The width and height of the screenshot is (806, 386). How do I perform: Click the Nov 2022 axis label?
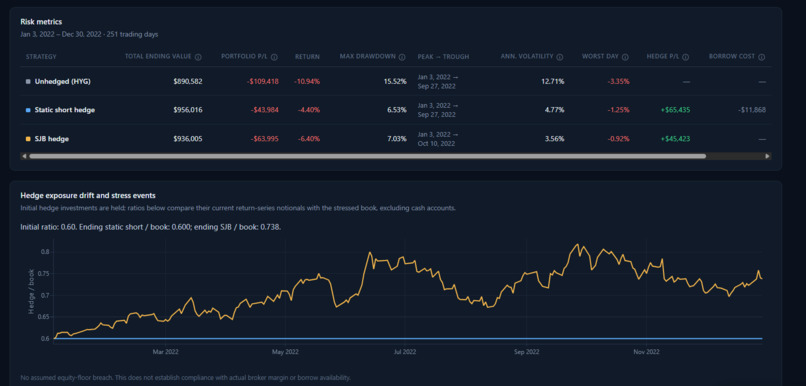click(x=646, y=352)
